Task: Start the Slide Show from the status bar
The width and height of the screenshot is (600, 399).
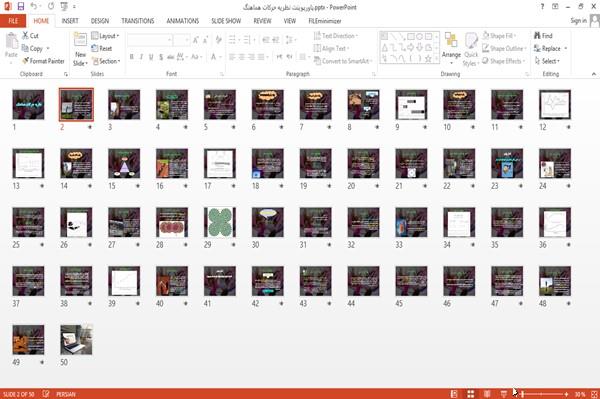Action: click(504, 394)
